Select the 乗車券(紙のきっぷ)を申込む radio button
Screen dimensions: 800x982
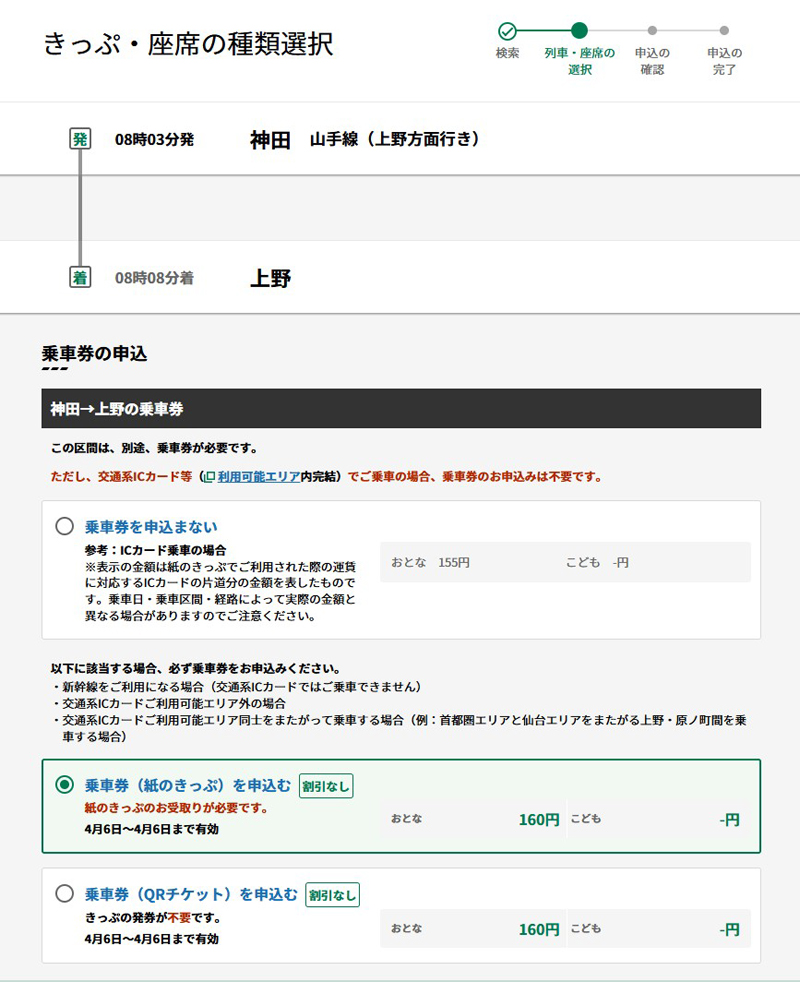65,785
